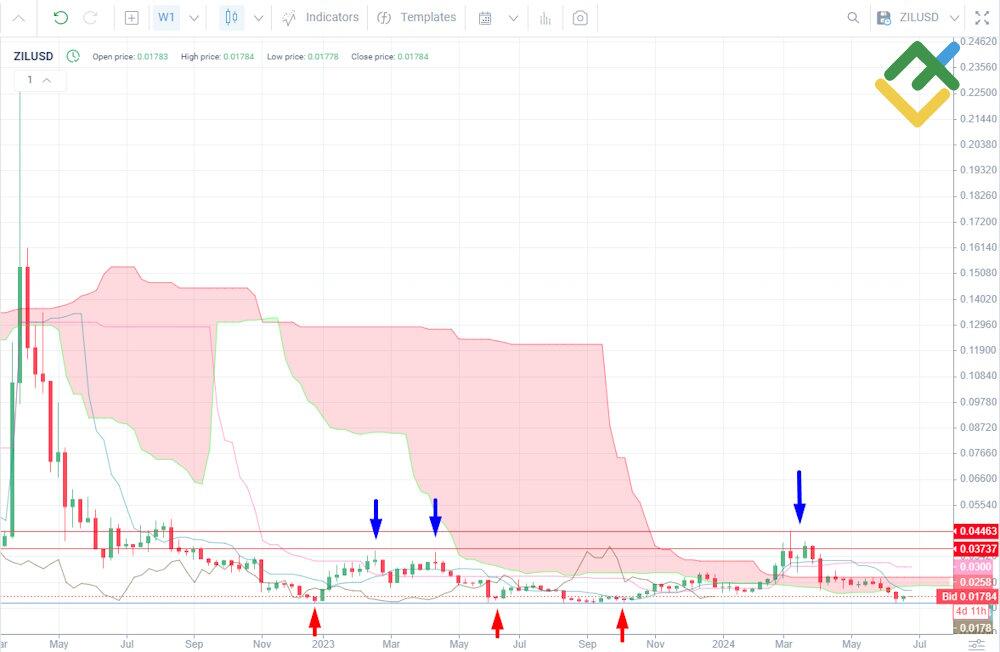Open the Templates menu
The height and width of the screenshot is (652, 1000).
pyautogui.click(x=417, y=17)
